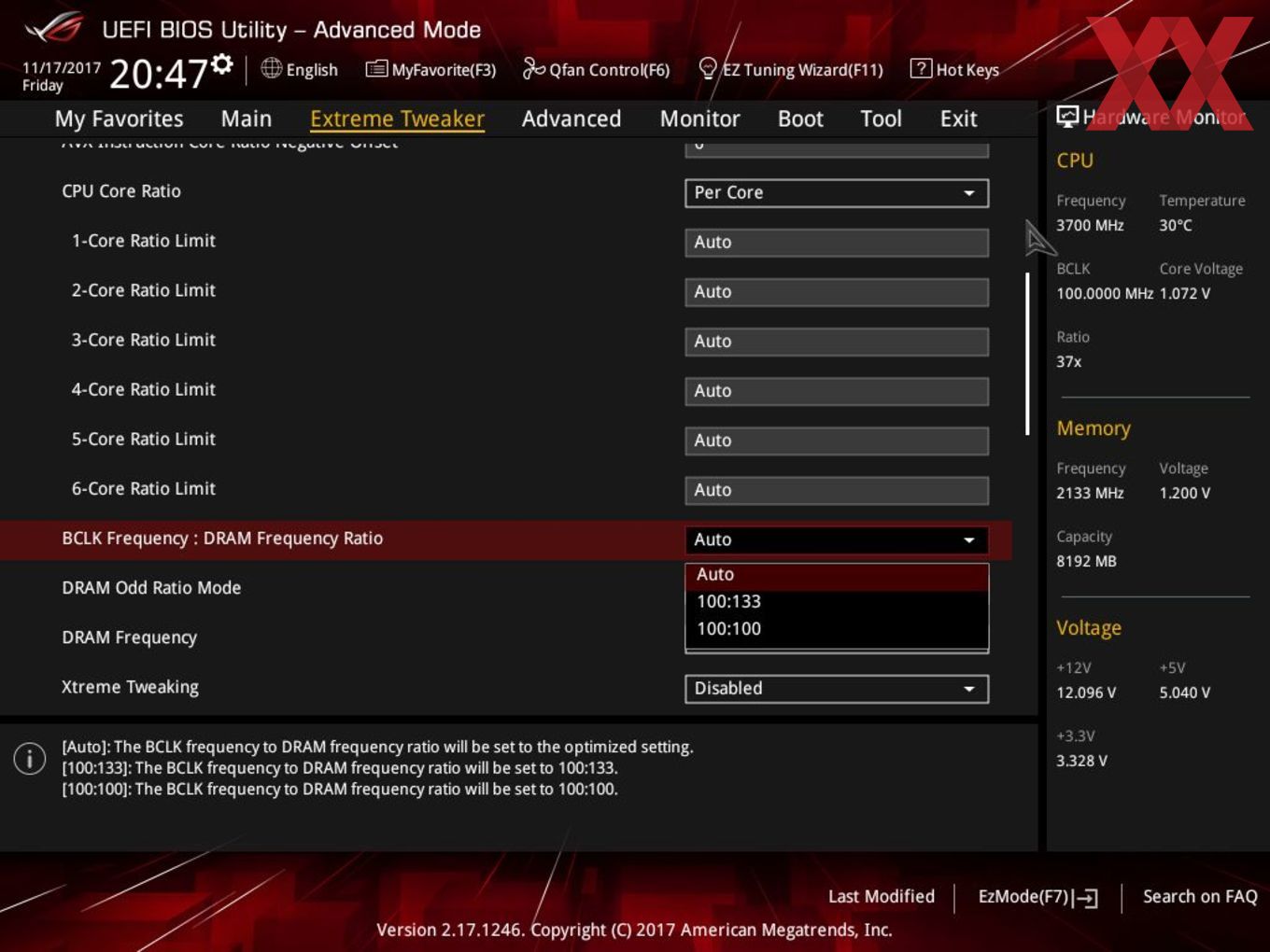Click the EzMode exit arrow icon
The width and height of the screenshot is (1270, 952).
coord(1085,898)
